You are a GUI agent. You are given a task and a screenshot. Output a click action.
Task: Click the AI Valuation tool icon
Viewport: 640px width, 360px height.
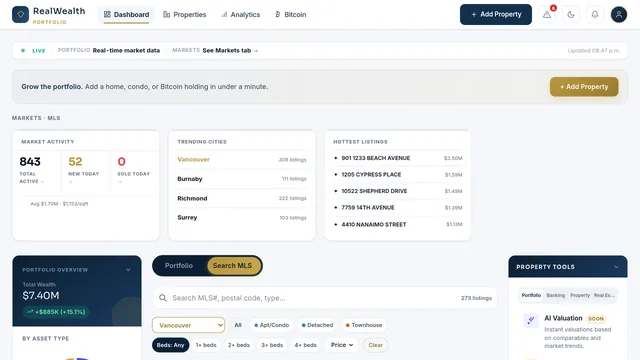(531, 320)
